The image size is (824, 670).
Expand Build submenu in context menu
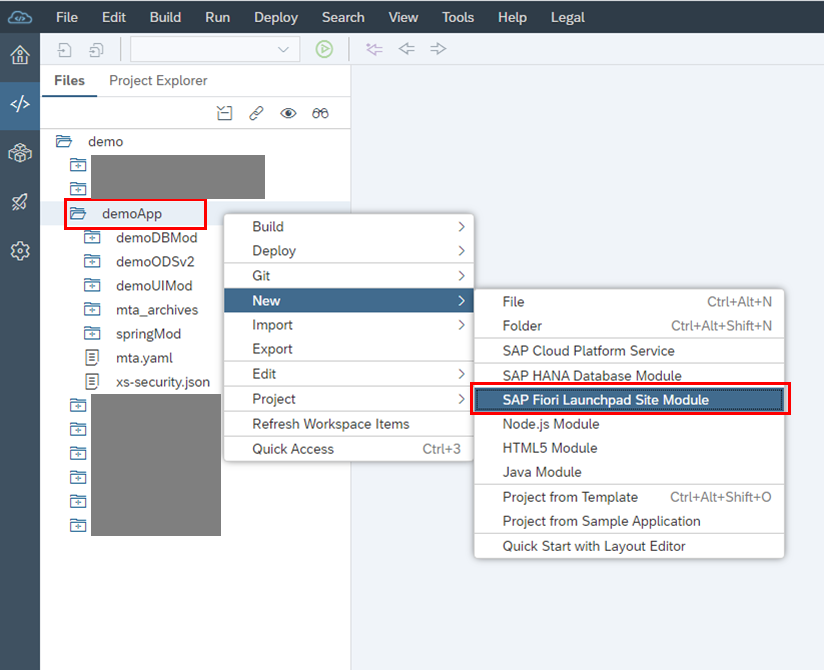click(349, 226)
